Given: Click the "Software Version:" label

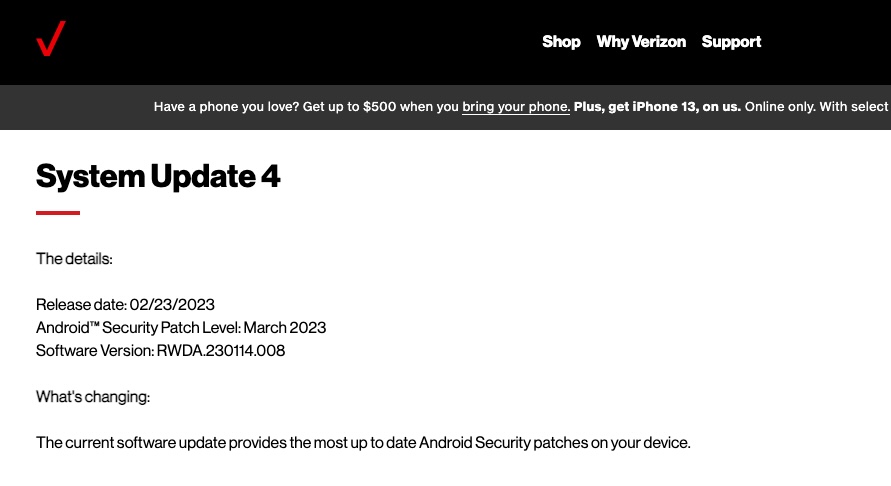Looking at the screenshot, I should 94,351.
